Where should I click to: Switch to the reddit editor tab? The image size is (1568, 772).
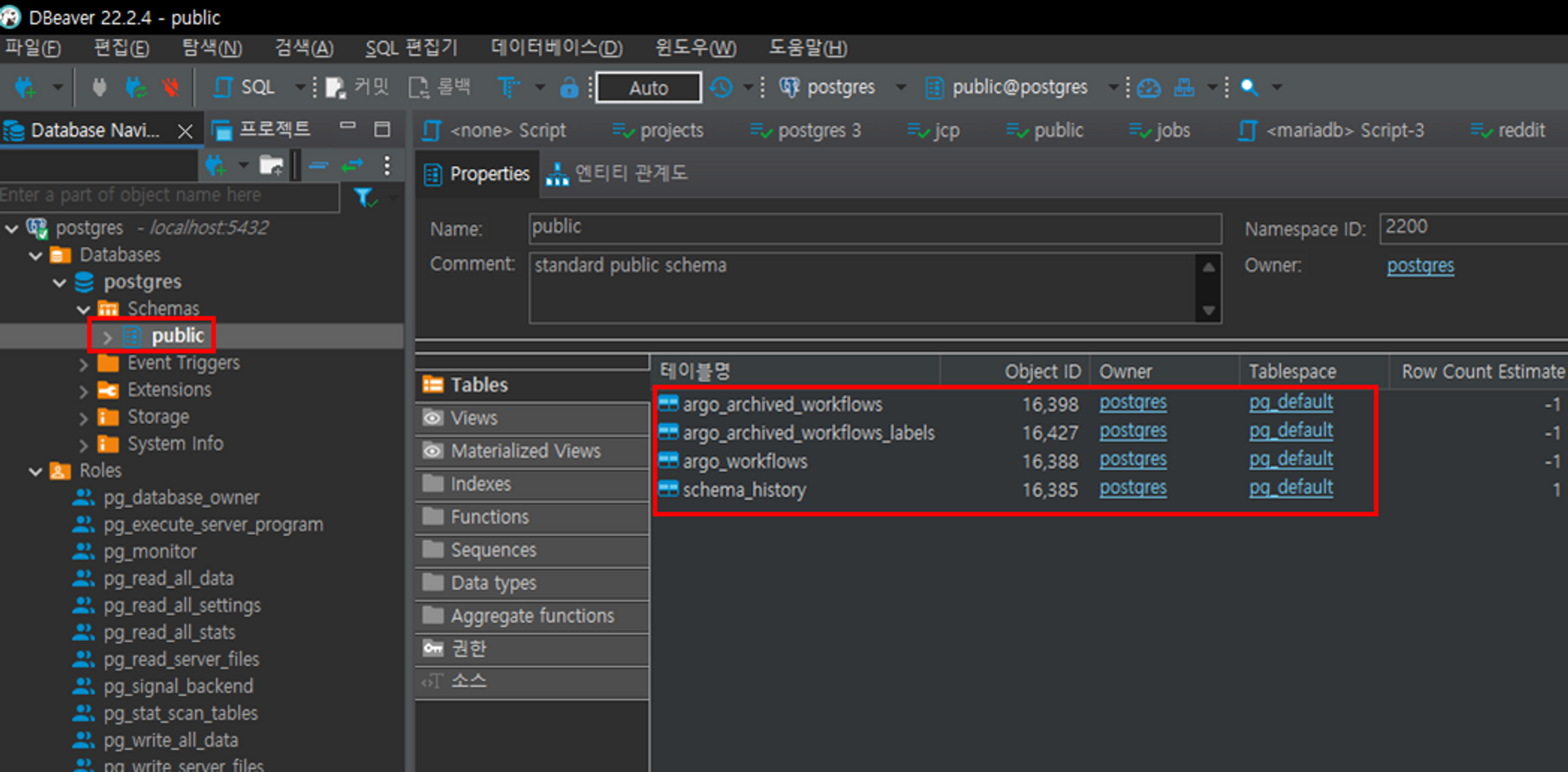coord(1508,130)
